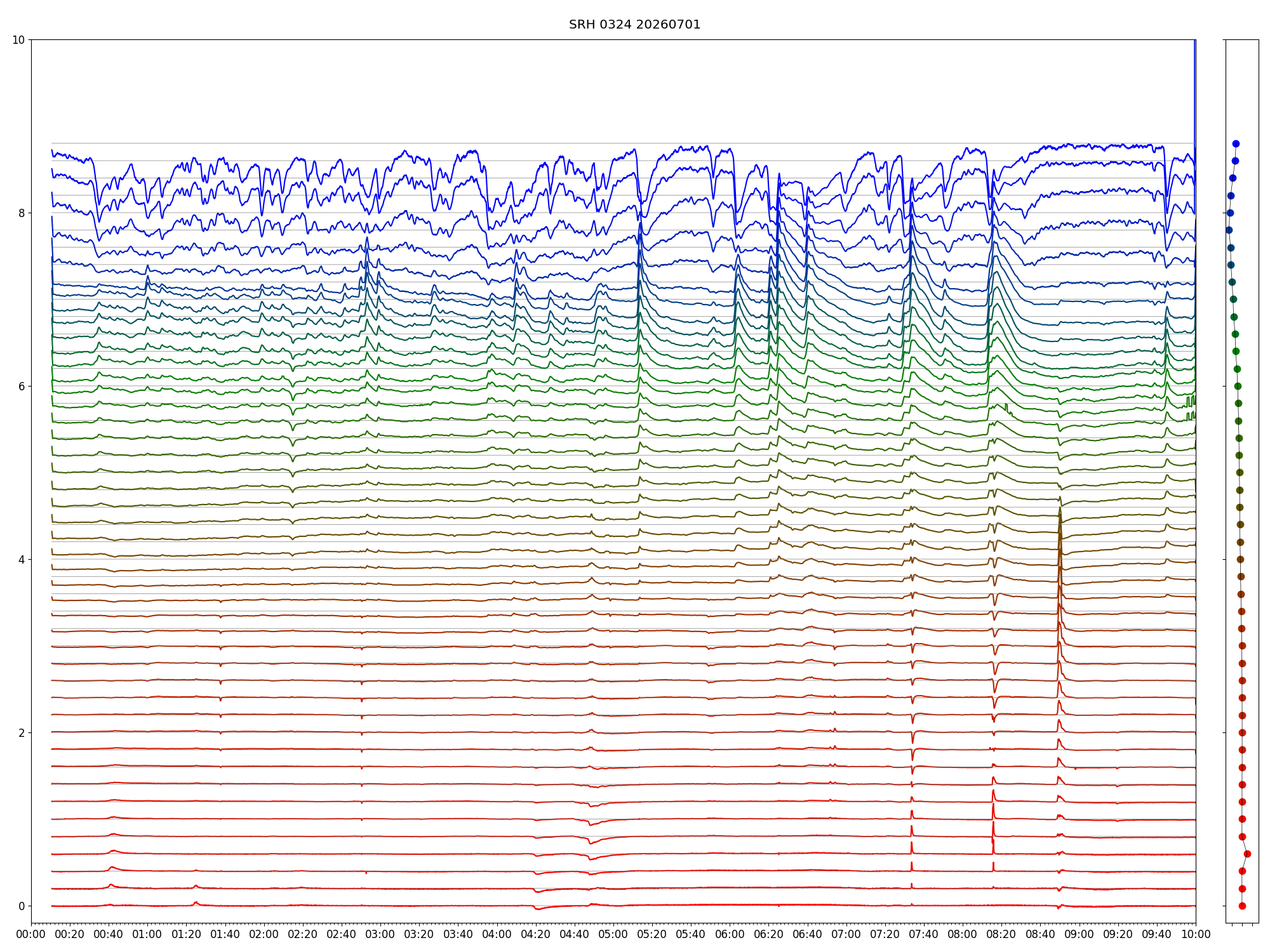Screen dimensions: 1270x952
Task: Click the x-axis time label "07:20"
Action: tap(885, 935)
